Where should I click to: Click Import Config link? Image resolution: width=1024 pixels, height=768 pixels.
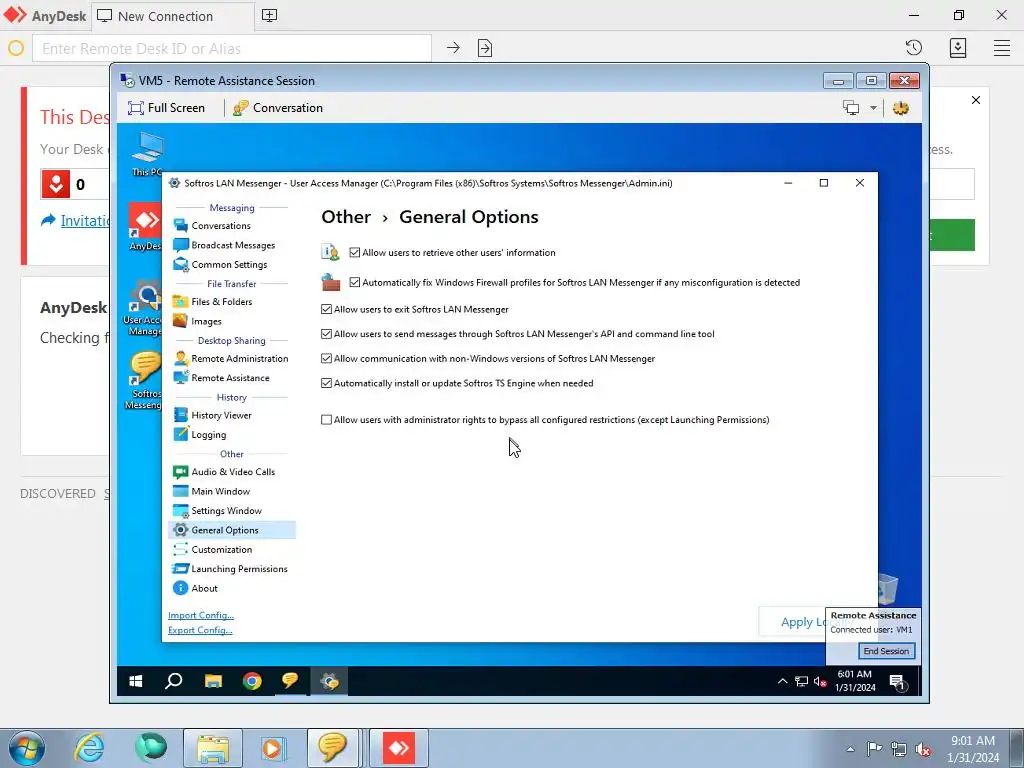coord(200,615)
